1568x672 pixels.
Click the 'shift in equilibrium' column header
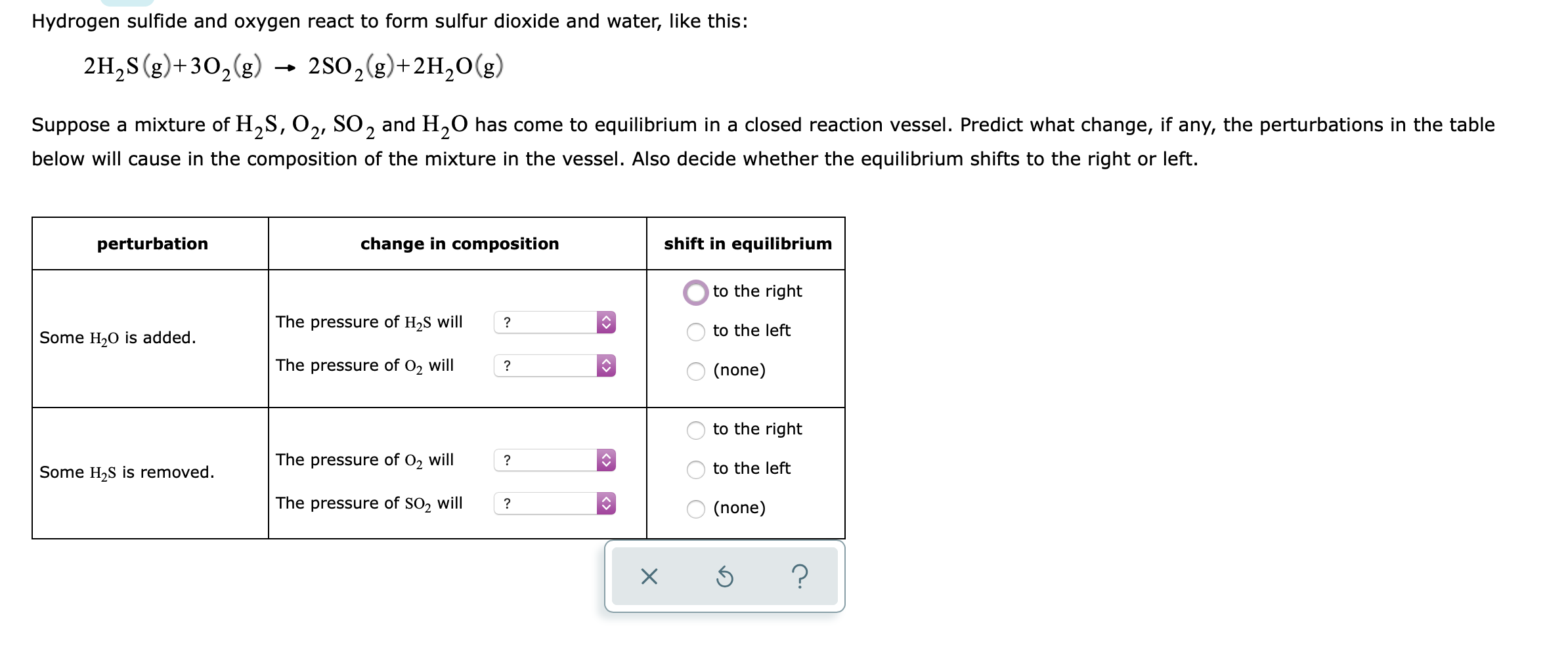pyautogui.click(x=747, y=243)
